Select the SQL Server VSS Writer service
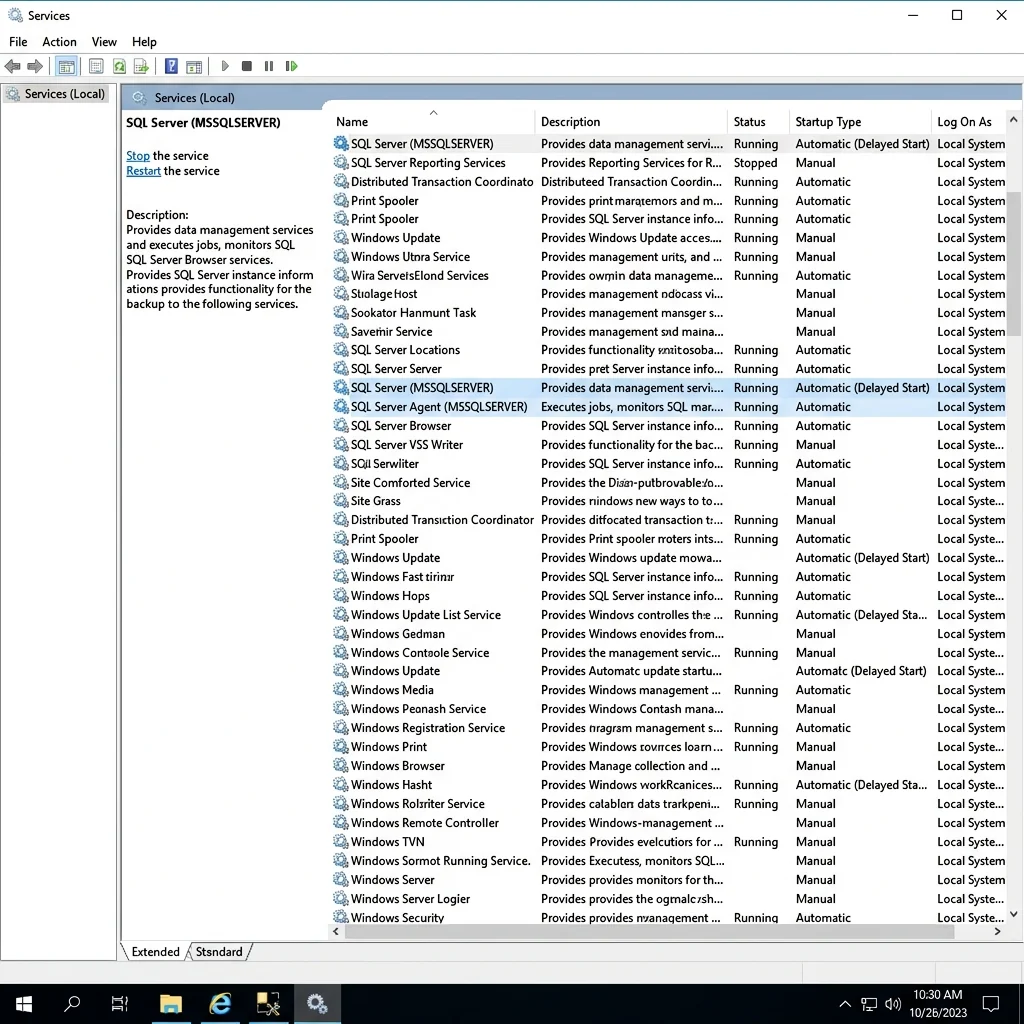This screenshot has height=1024, width=1024. [x=668, y=445]
